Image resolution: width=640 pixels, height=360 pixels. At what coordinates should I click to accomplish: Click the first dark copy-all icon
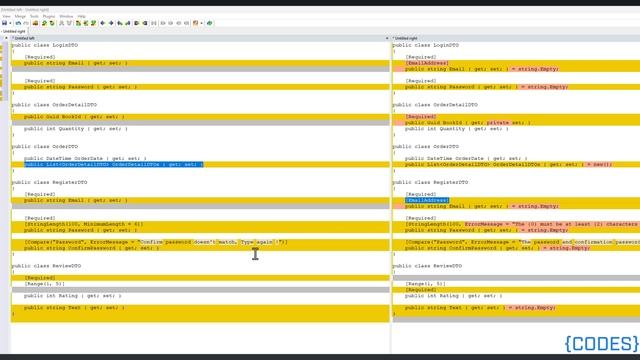pyautogui.click(x=137, y=23)
